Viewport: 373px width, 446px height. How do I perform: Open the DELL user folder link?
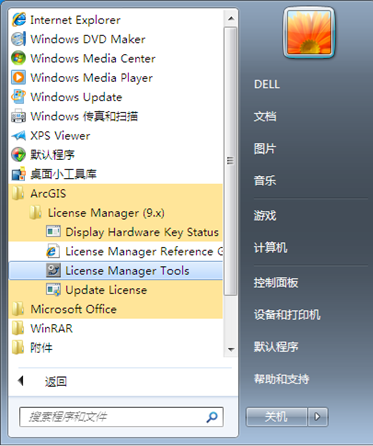click(x=267, y=84)
